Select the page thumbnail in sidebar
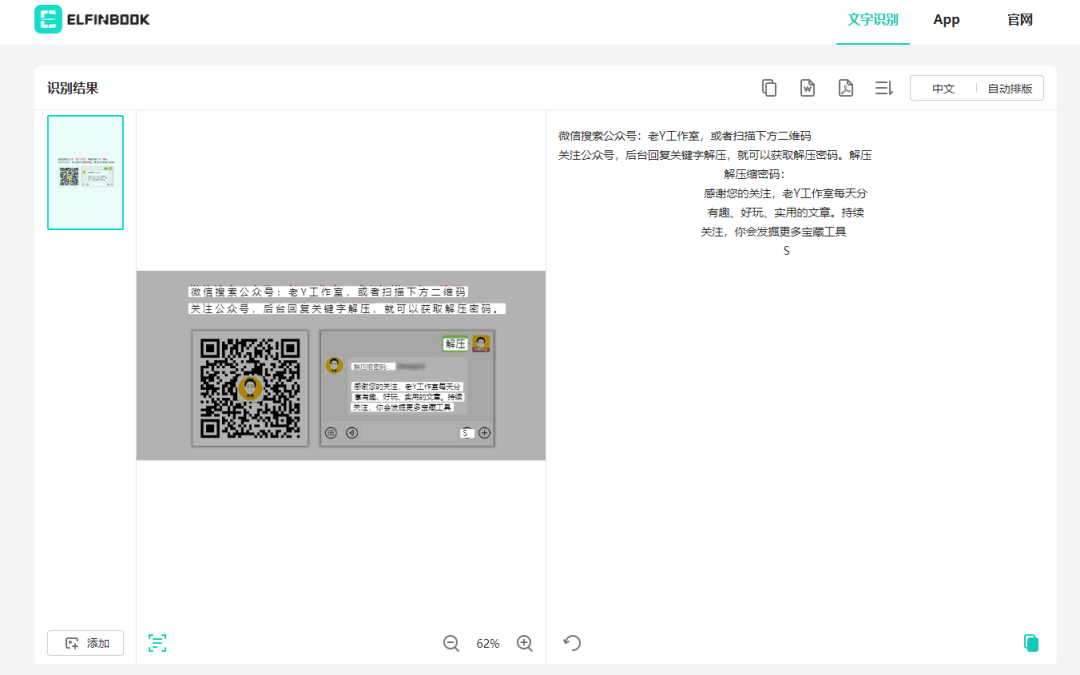Viewport: 1080px width, 675px height. click(x=86, y=173)
